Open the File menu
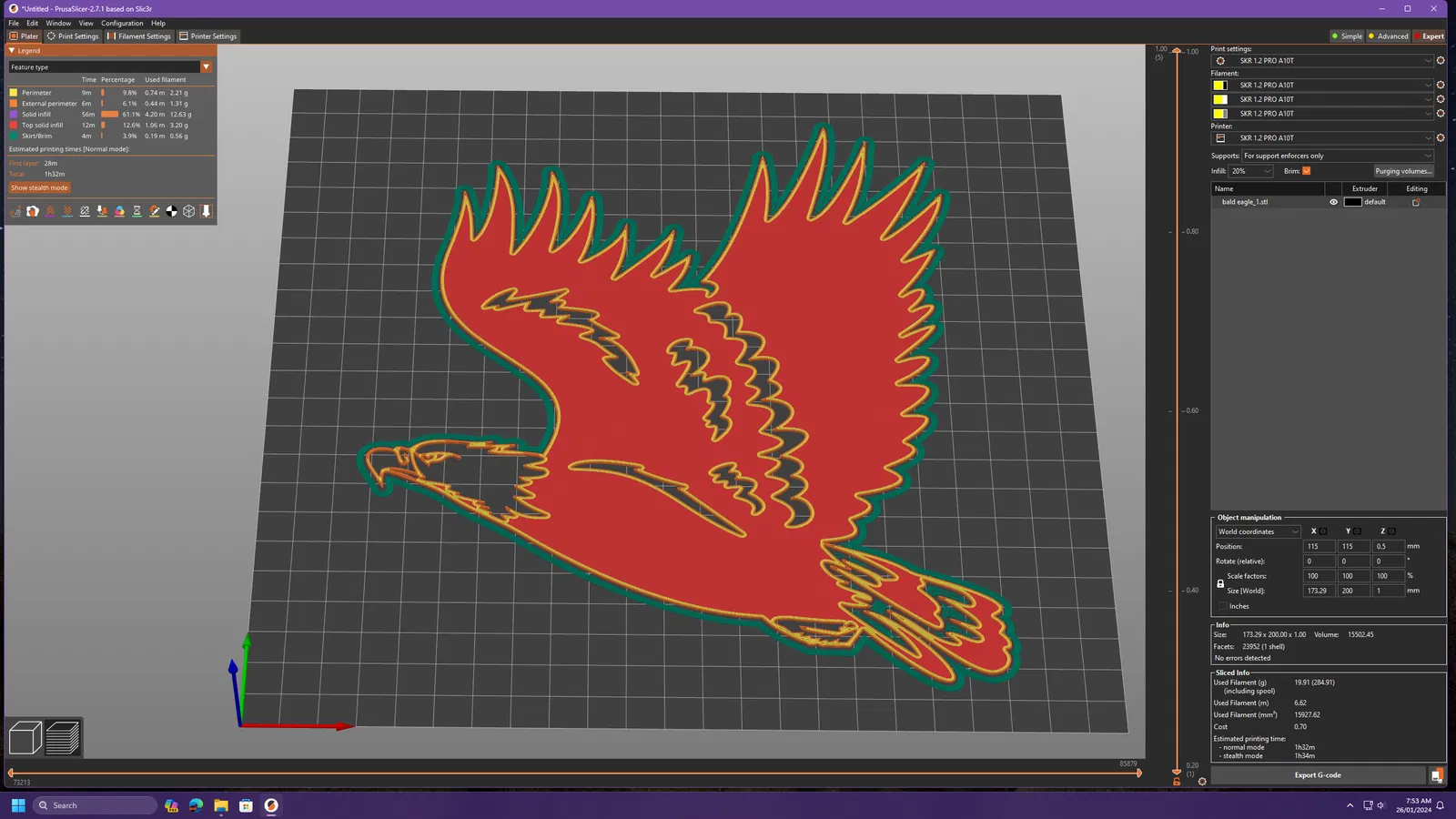Screen dimensions: 1456x819 click(14, 23)
